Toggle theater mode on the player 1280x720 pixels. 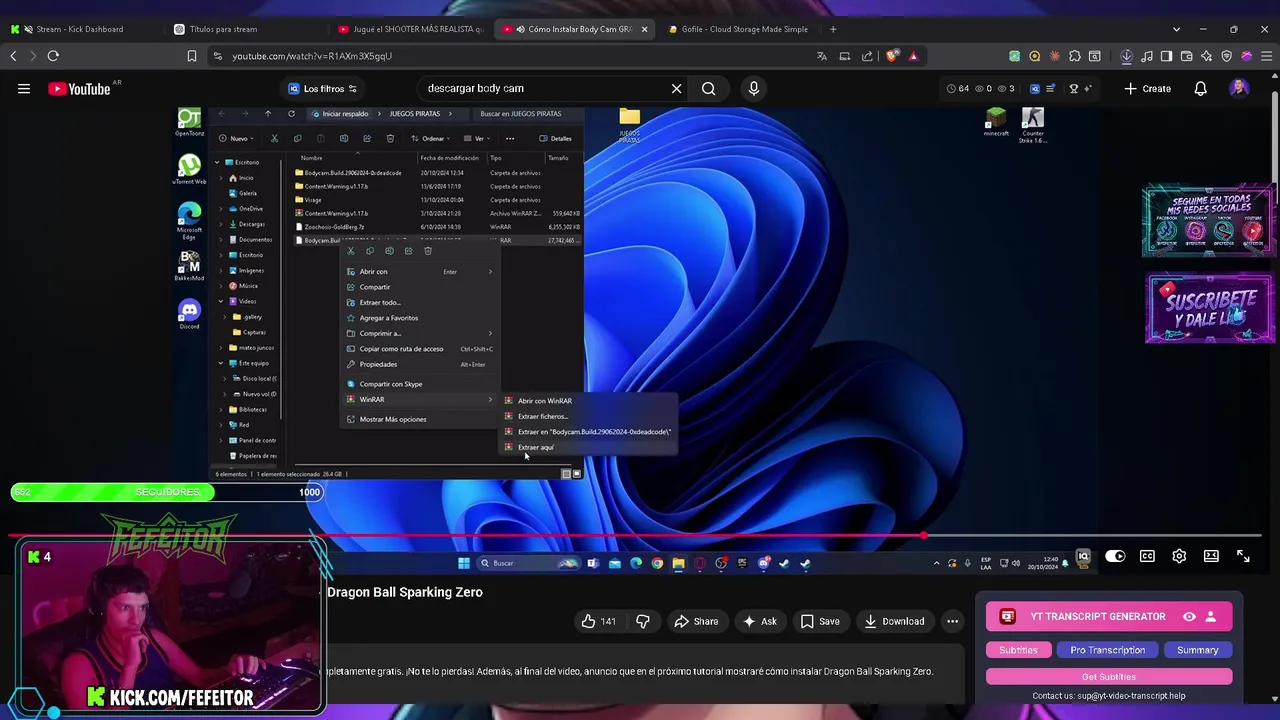[1211, 556]
